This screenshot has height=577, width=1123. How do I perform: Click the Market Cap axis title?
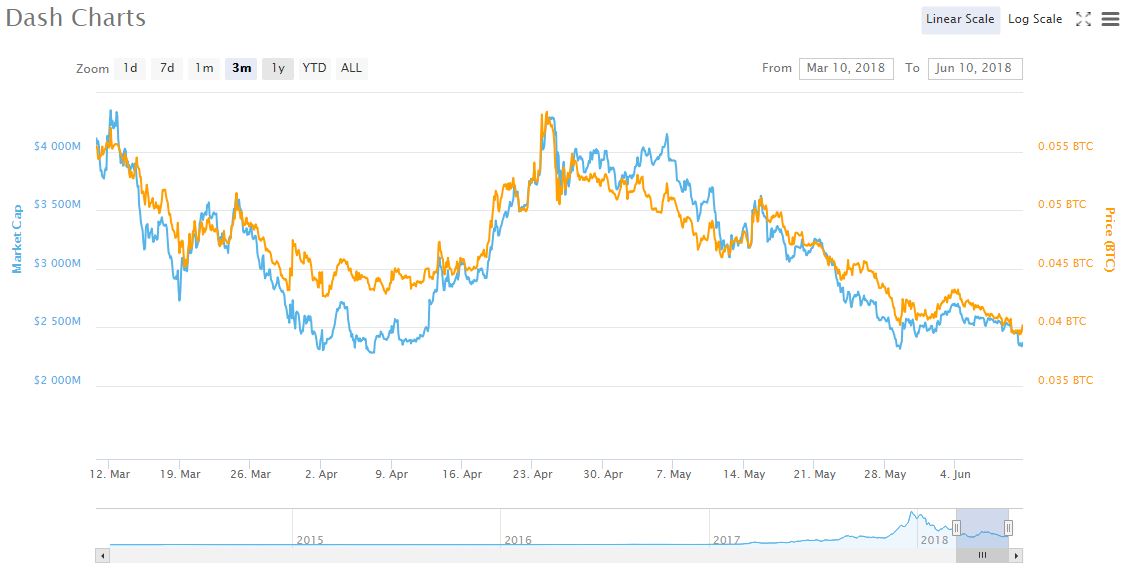point(16,239)
